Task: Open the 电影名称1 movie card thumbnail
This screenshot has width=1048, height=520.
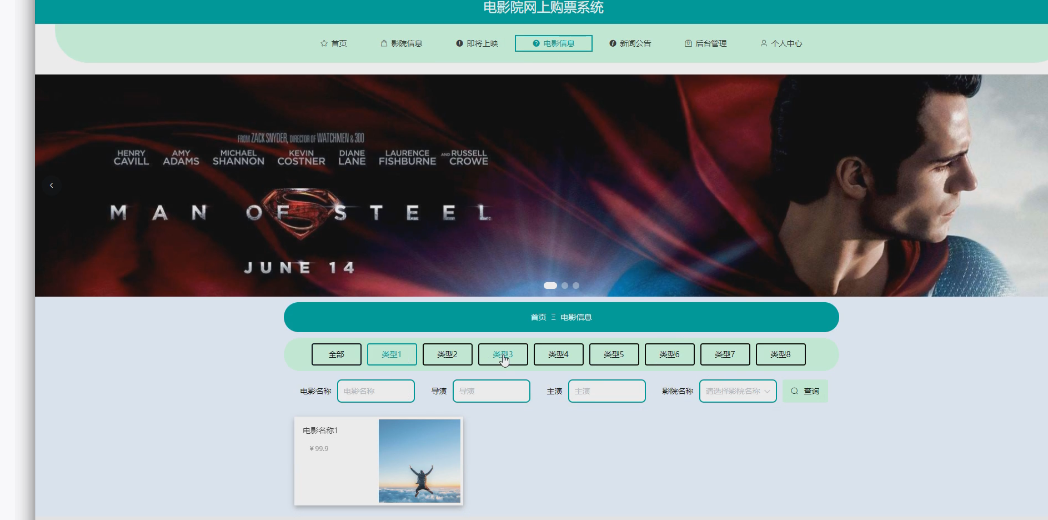Action: [420, 461]
